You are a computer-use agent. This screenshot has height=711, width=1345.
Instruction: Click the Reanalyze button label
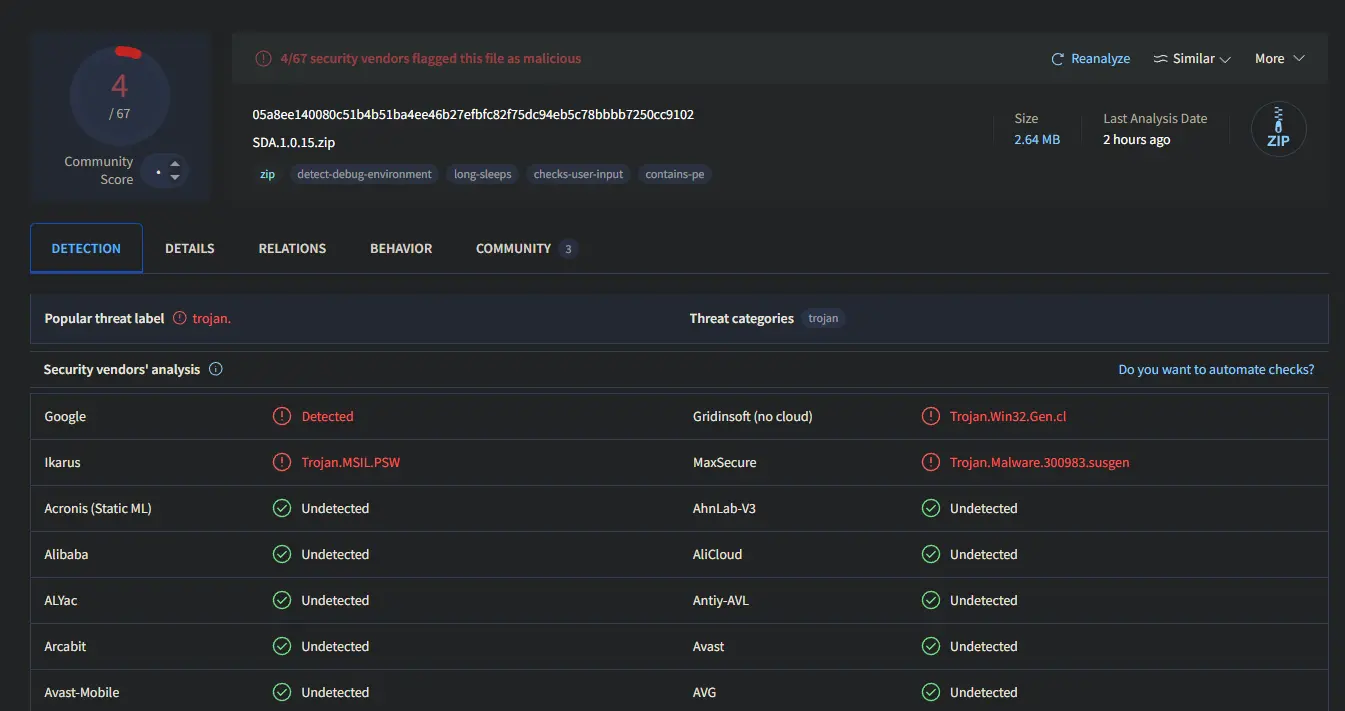point(1100,59)
